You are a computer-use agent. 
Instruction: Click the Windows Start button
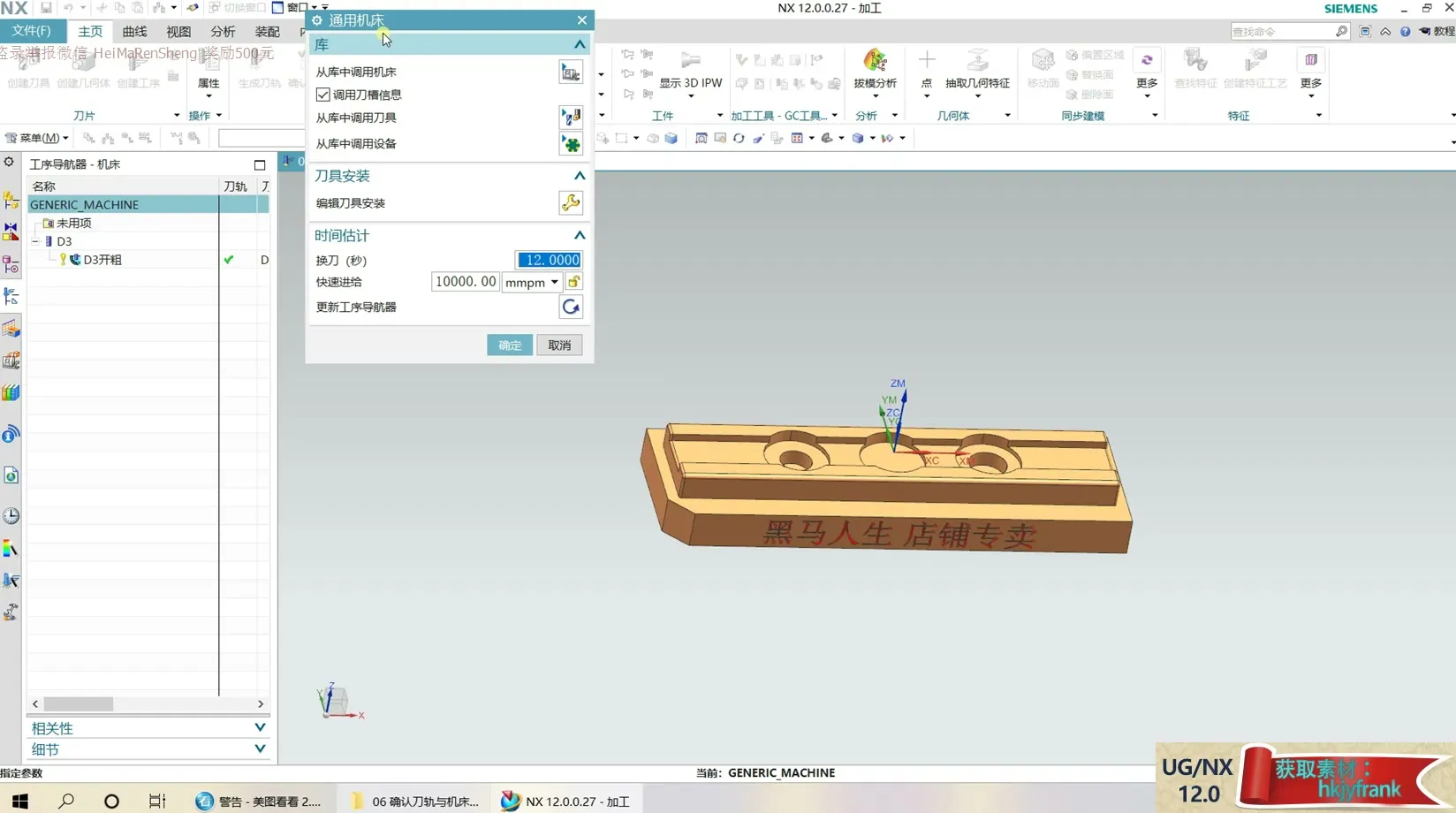click(x=19, y=801)
